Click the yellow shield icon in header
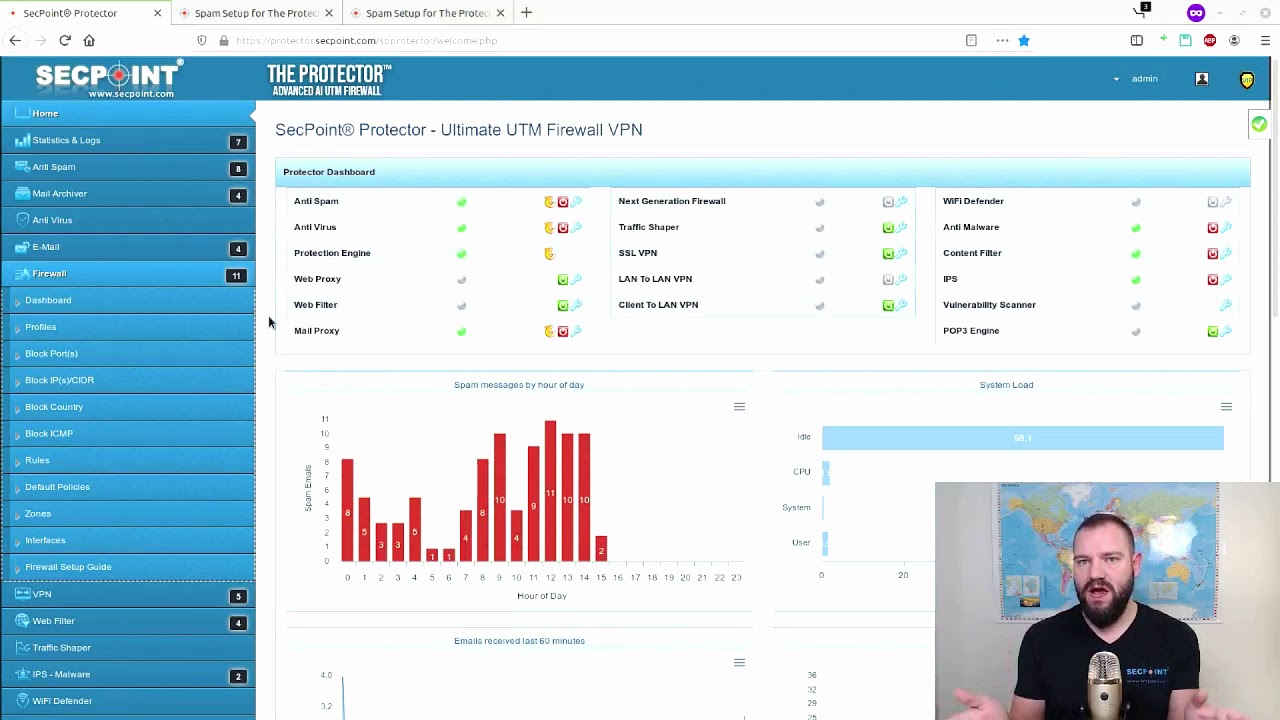The width and height of the screenshot is (1280, 720). [1247, 80]
